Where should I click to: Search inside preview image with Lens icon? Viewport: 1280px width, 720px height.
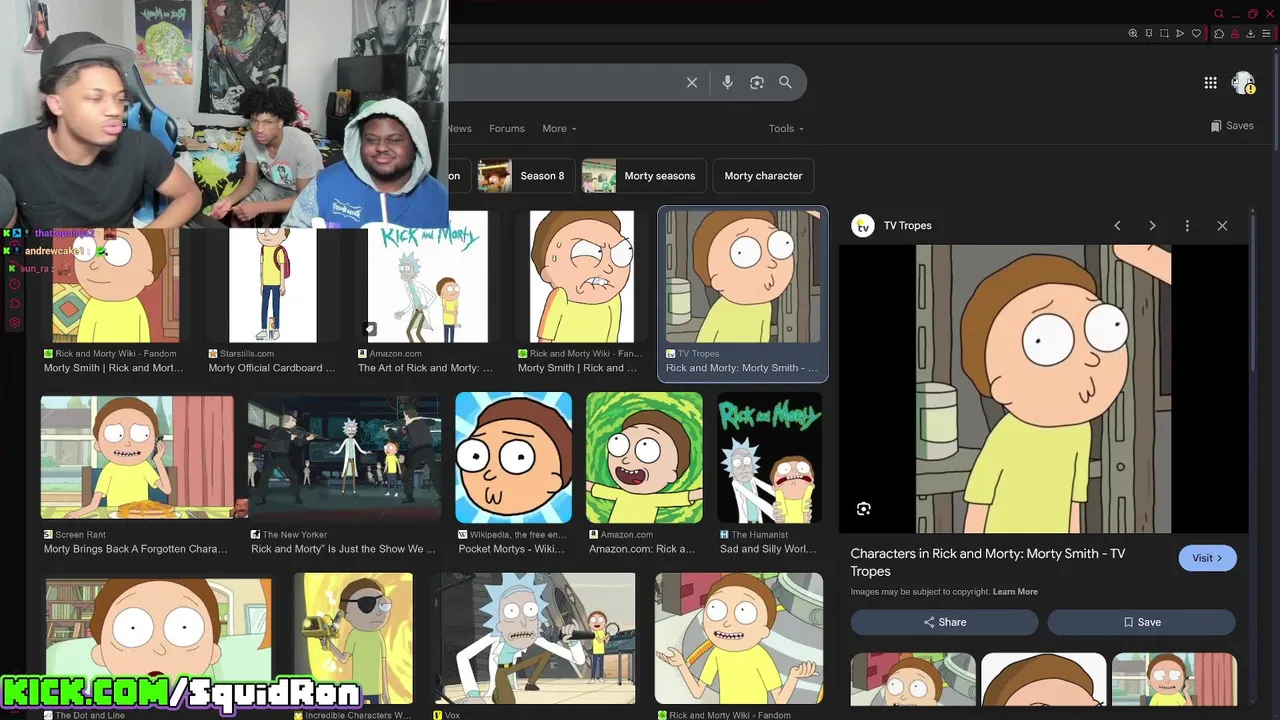864,509
